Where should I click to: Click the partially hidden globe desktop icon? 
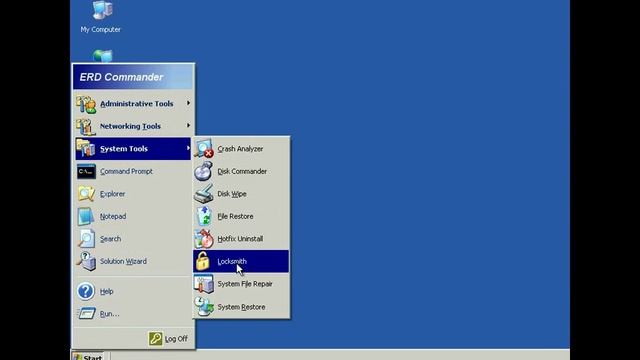point(102,56)
